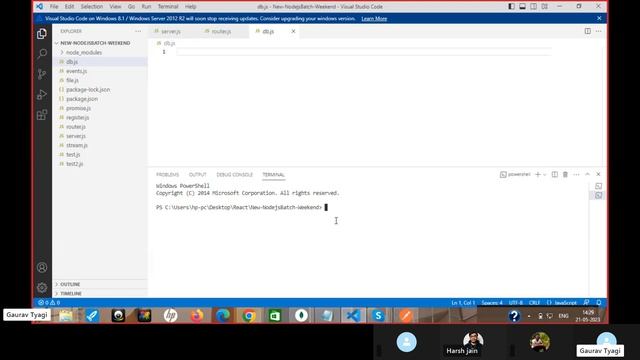Screen dimensions: 640x360
Task: Switch to the OUTPUT panel tab
Action: [198, 175]
